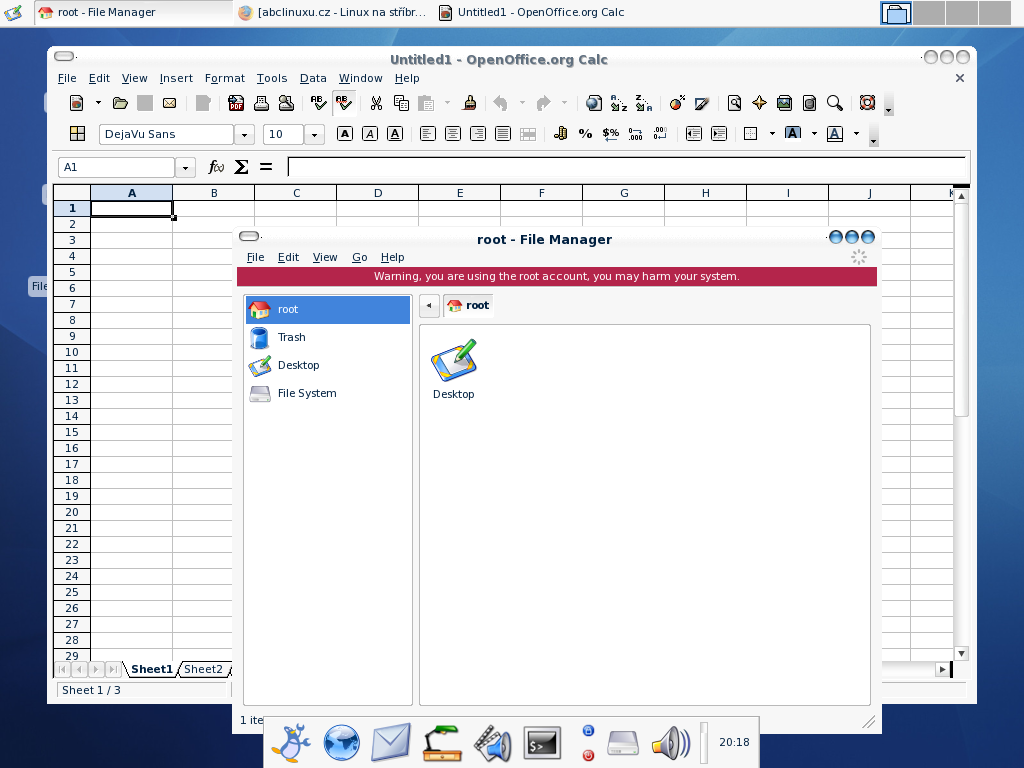This screenshot has width=1024, height=768.
Task: Click the Zoom magnifier icon in Calc
Action: click(x=835, y=103)
